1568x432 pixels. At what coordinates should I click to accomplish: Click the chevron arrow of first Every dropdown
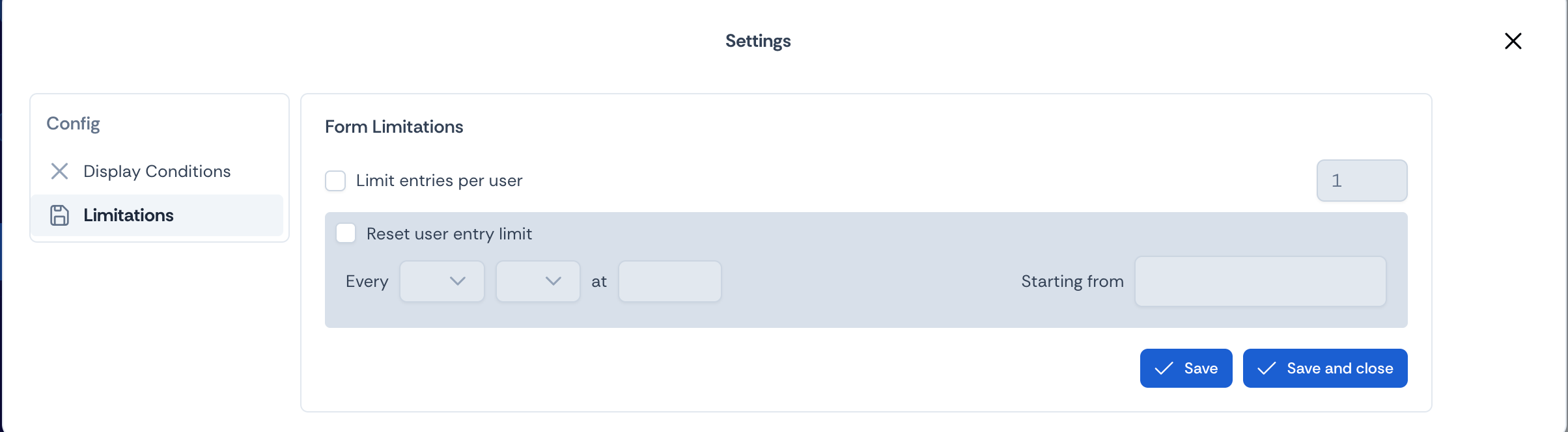click(x=458, y=281)
